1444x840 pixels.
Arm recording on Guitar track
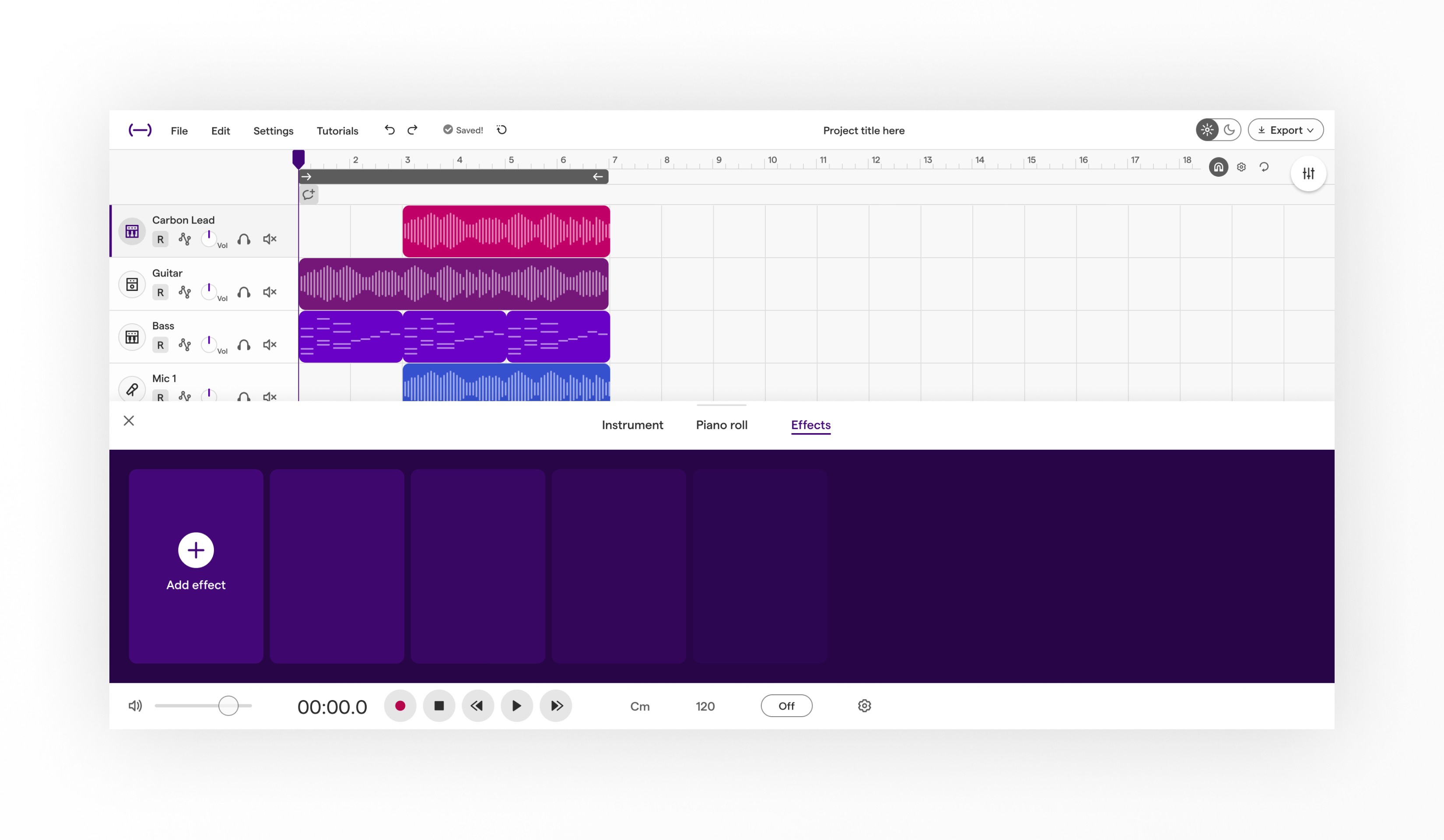pos(161,292)
